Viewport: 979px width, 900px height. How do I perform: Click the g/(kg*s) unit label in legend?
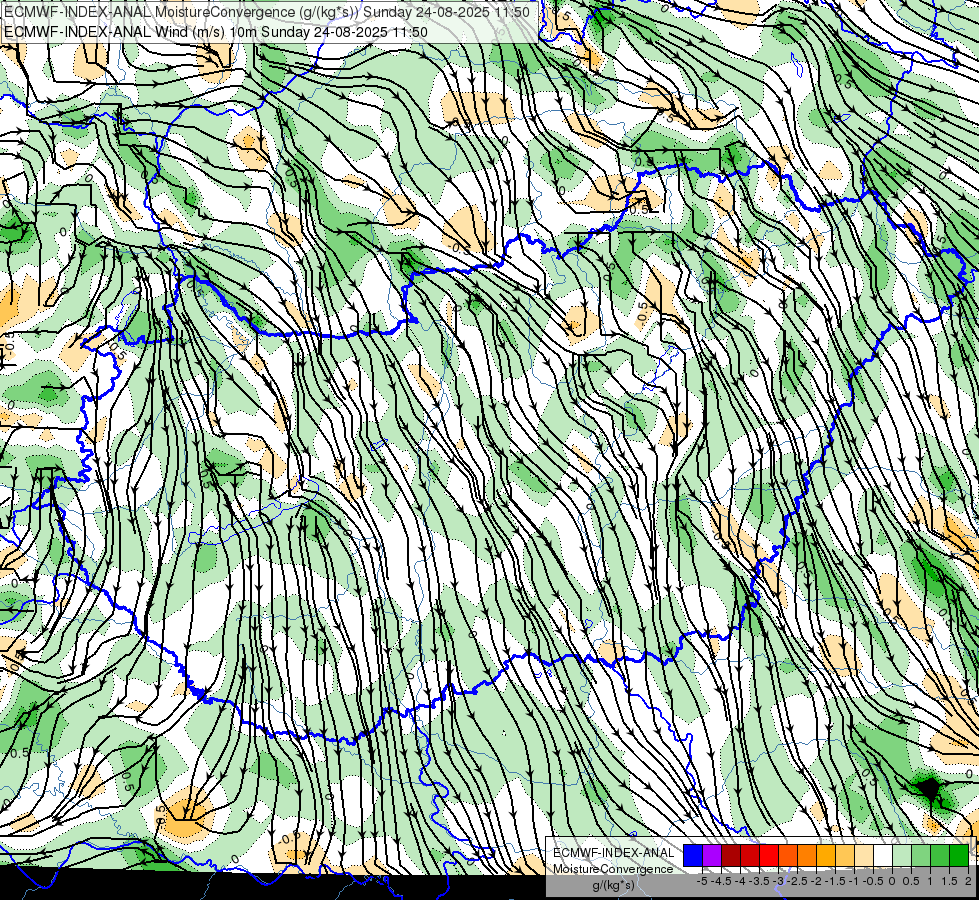tap(613, 886)
